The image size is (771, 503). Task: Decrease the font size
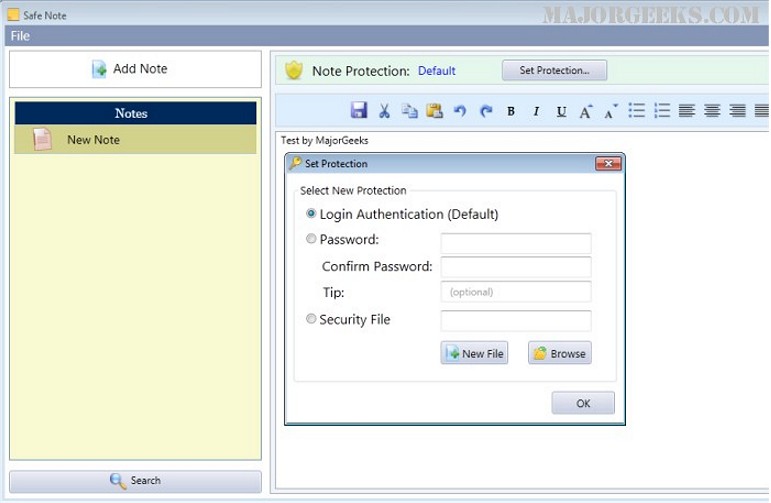tap(611, 112)
